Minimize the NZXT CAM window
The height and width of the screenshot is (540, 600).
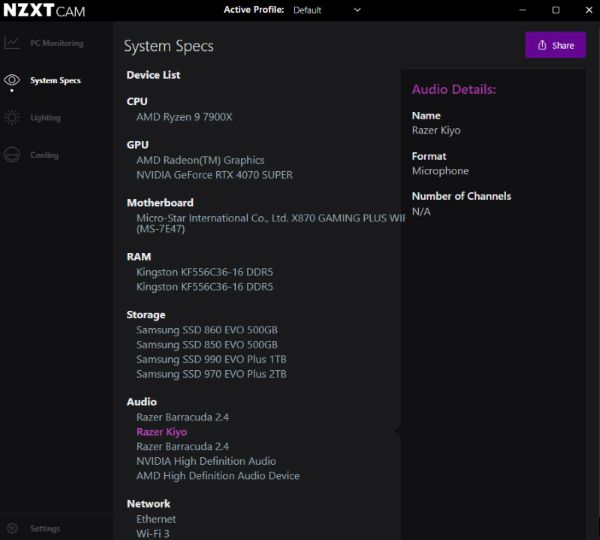[522, 10]
